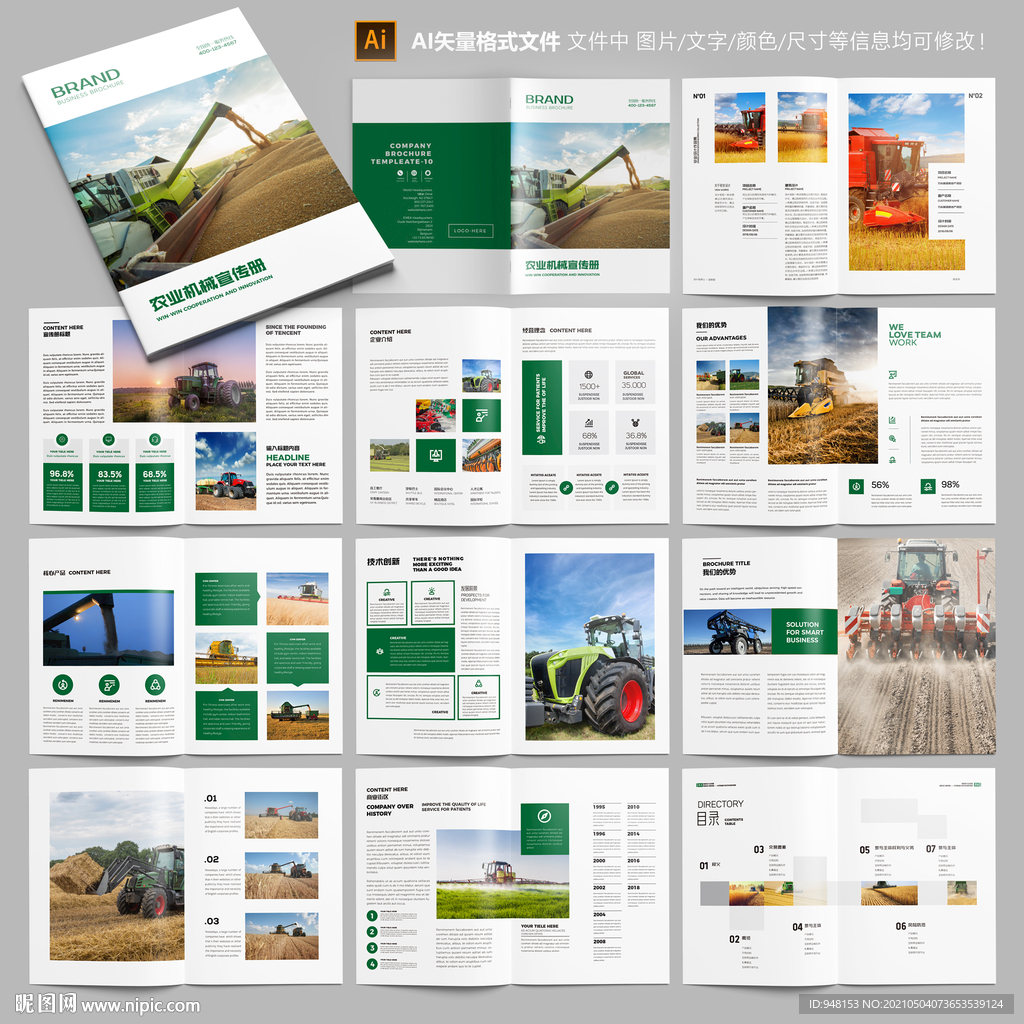Viewport: 1024px width, 1024px height.
Task: Click the green square icon beside 98%
Action: (x=927, y=485)
